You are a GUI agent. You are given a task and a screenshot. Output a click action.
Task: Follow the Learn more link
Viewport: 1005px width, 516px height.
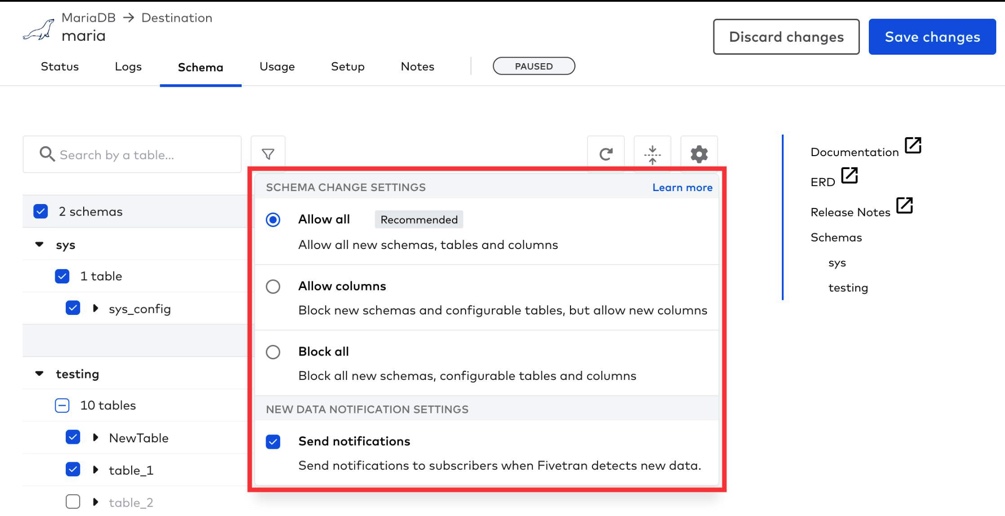682,187
